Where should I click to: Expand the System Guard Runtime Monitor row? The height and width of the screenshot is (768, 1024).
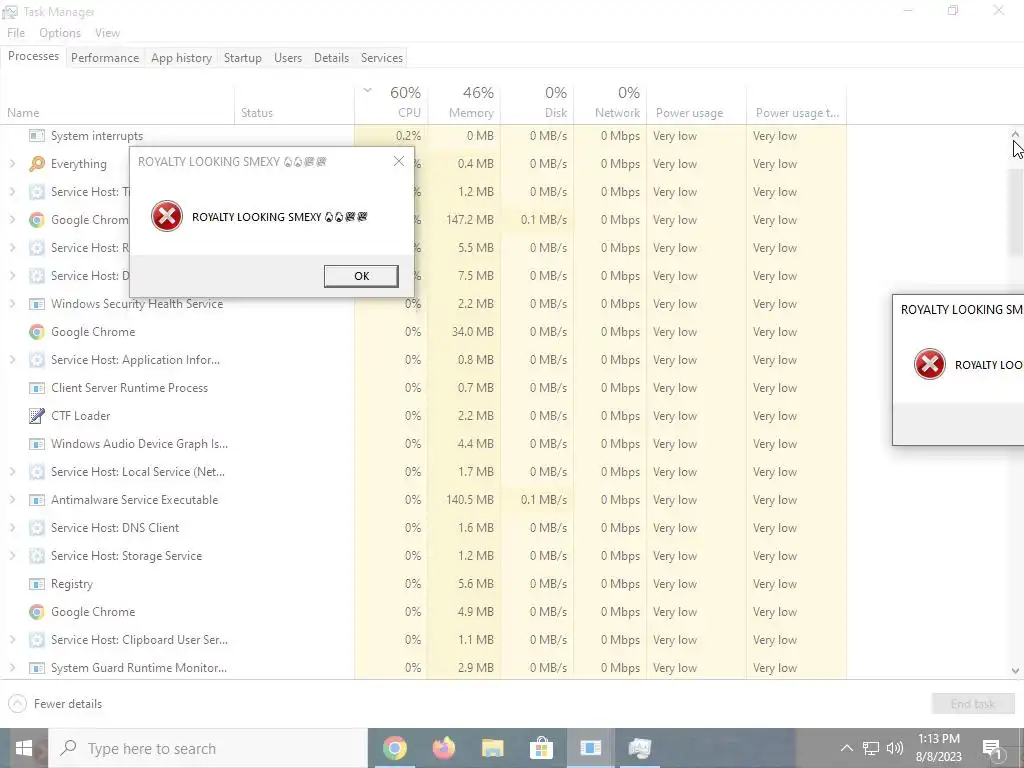tap(12, 668)
